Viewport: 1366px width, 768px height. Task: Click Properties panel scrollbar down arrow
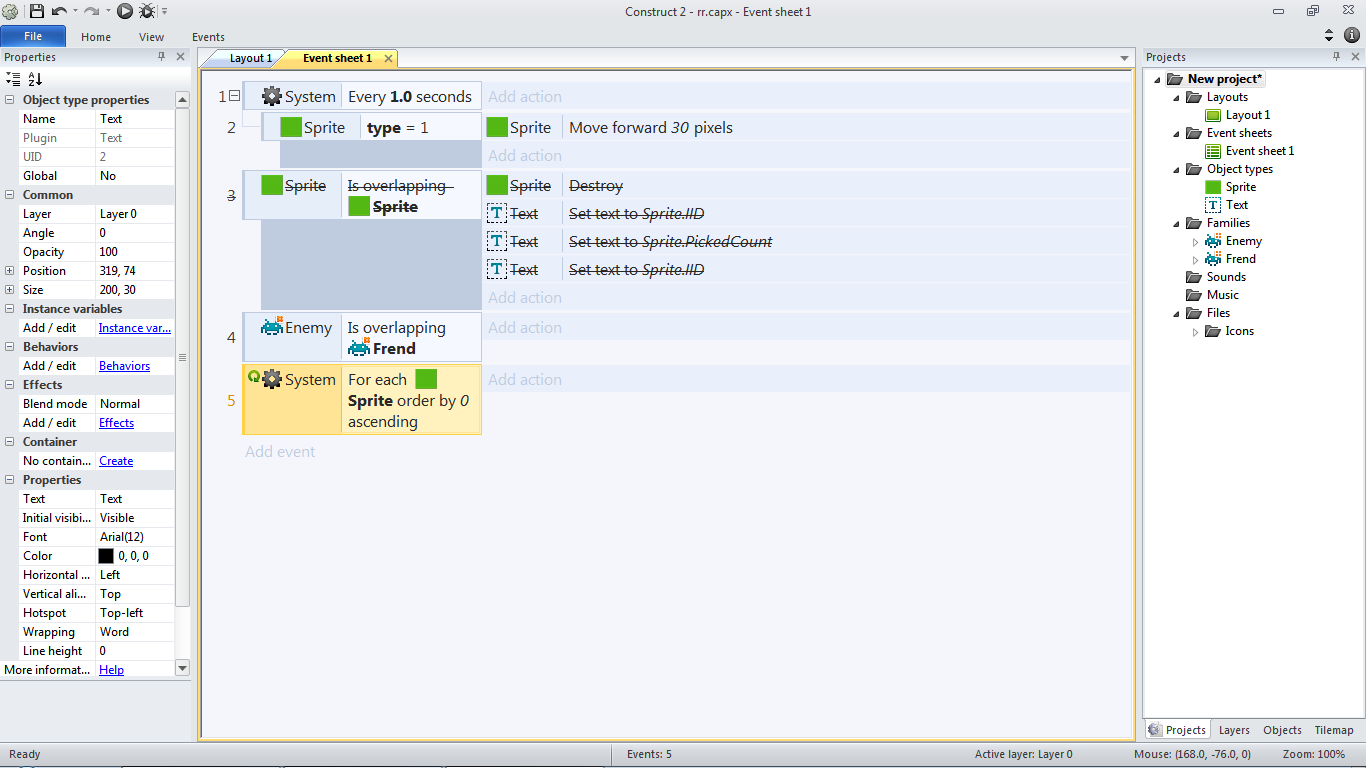pyautogui.click(x=182, y=668)
